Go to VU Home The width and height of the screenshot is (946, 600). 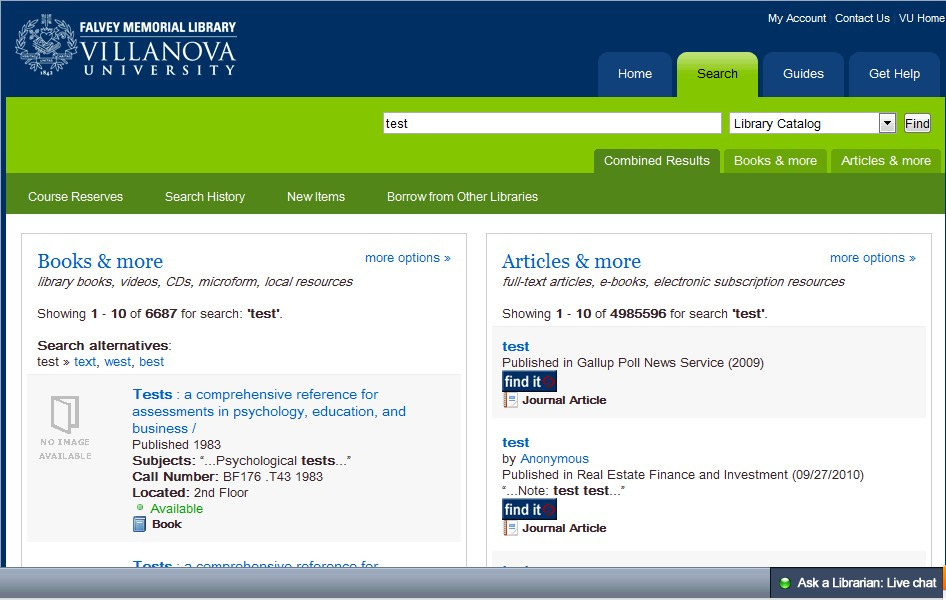point(921,18)
